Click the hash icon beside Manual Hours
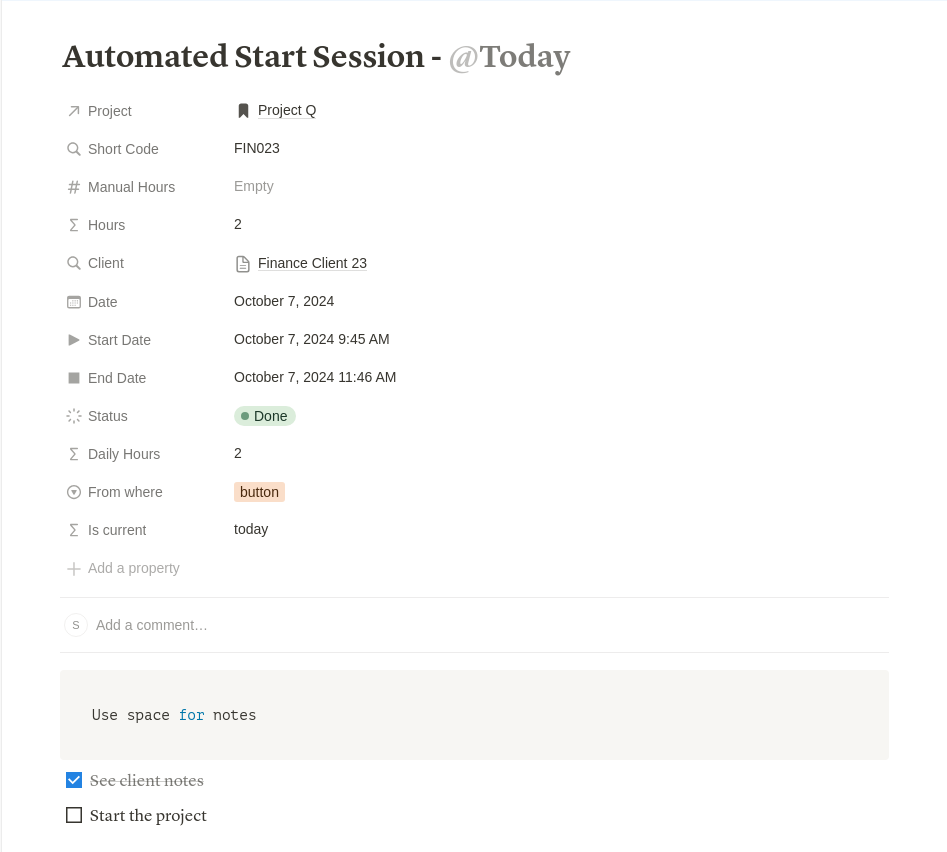 click(x=74, y=187)
